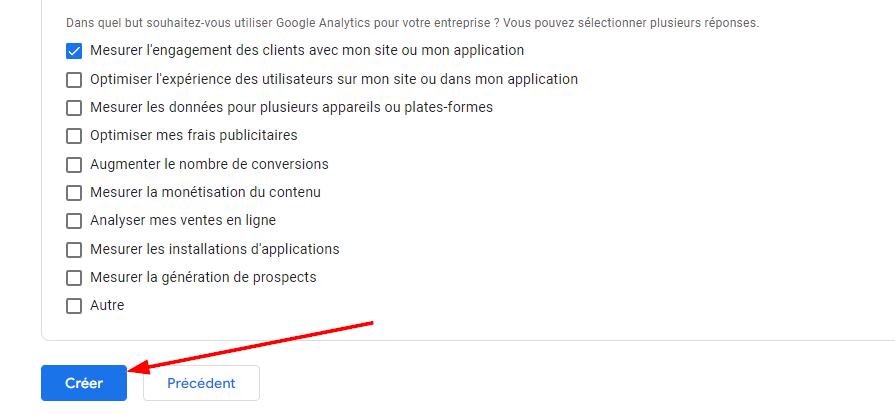Screen dimensions: 895x414
Task: Tick "Analyser mes ventes en ligne" checkbox
Action: pos(74,221)
